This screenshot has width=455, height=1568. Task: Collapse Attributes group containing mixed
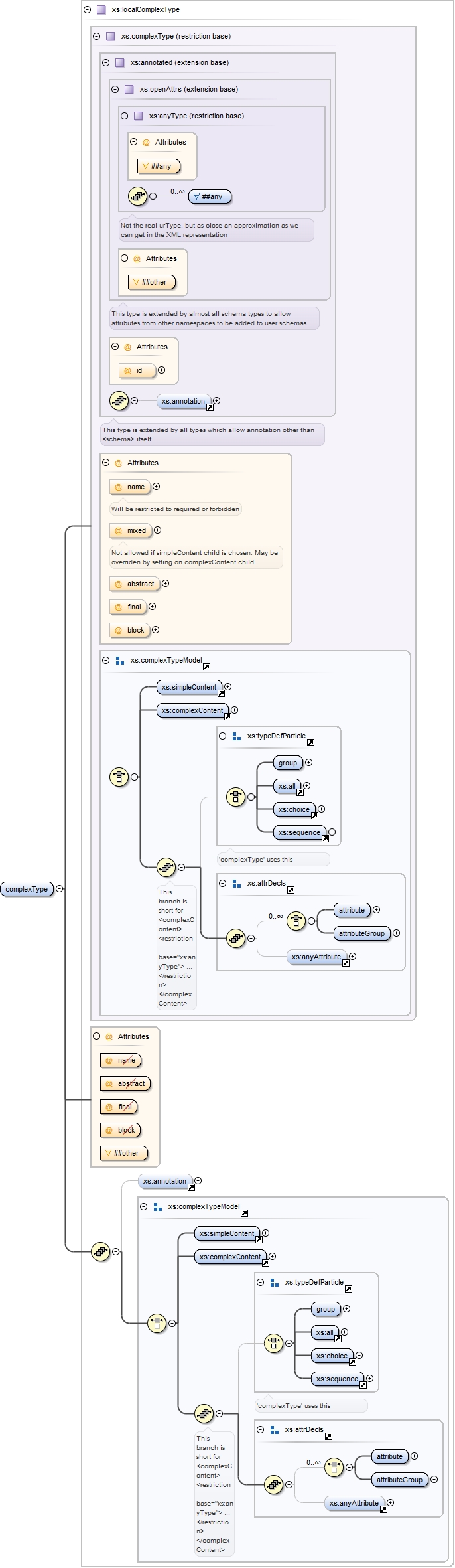coord(105,463)
